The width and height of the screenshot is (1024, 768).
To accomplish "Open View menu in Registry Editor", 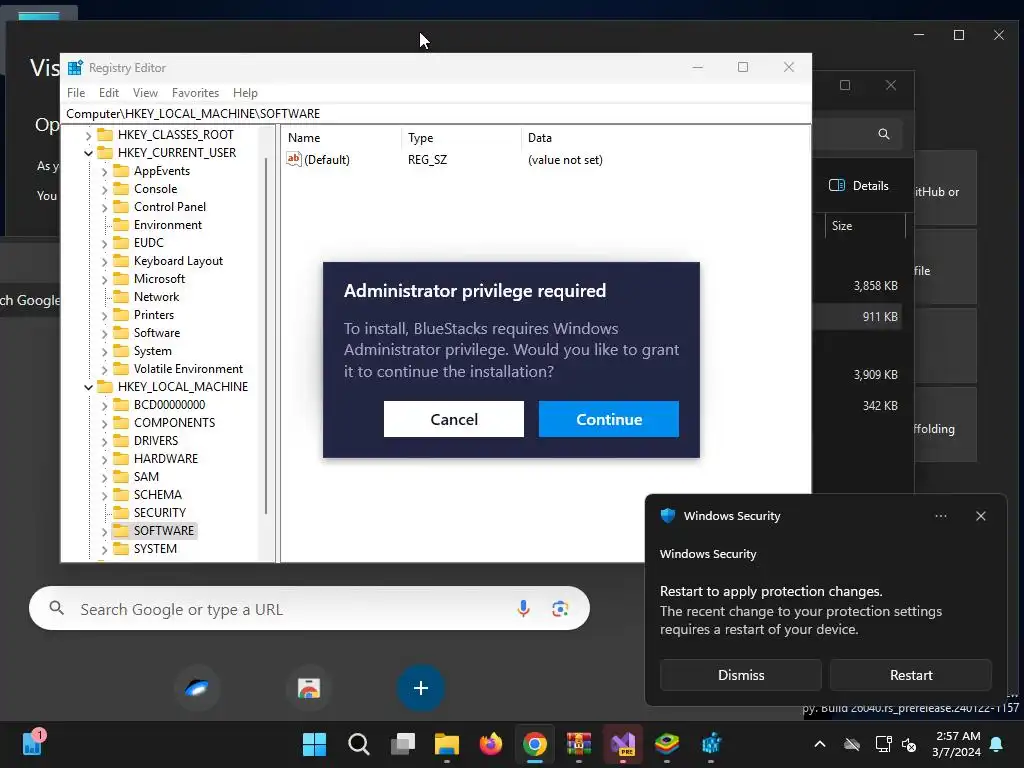I will [x=145, y=93].
